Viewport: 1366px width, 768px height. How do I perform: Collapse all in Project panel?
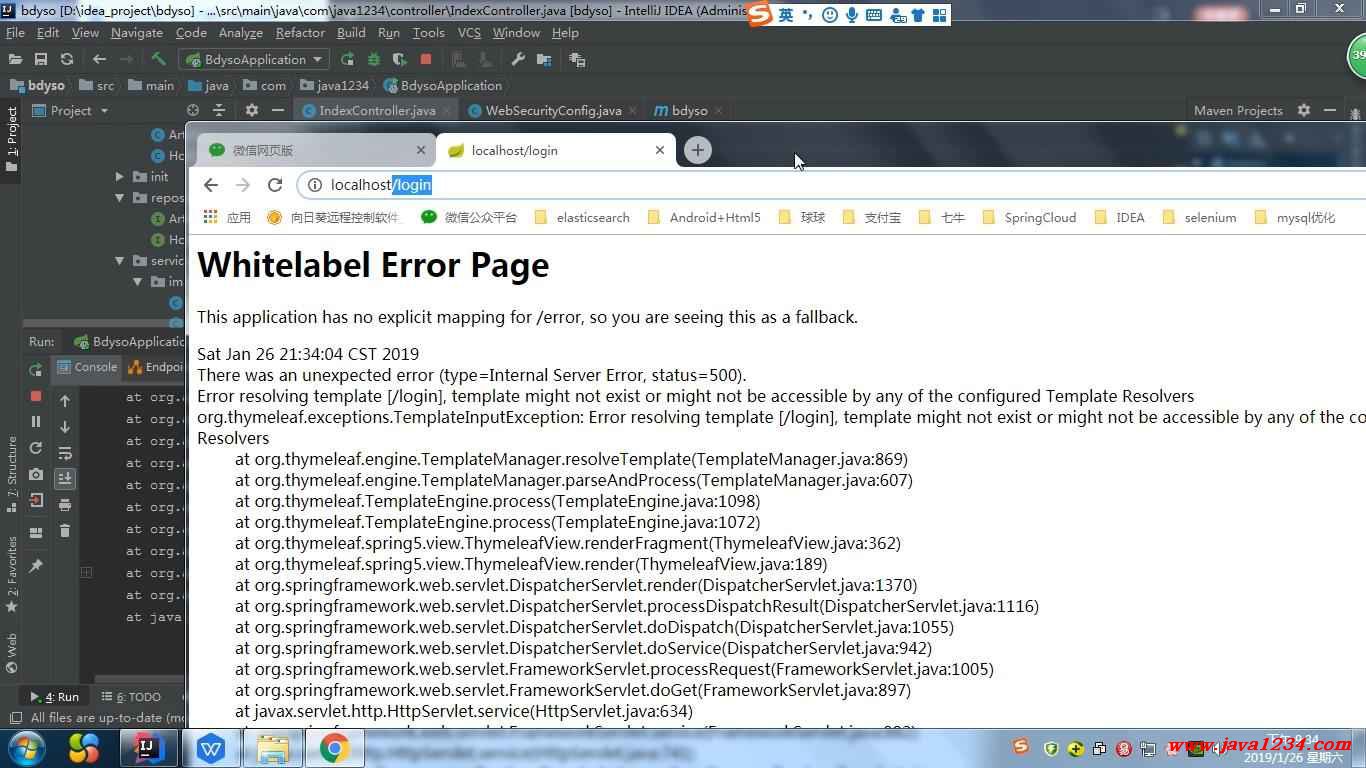[219, 111]
